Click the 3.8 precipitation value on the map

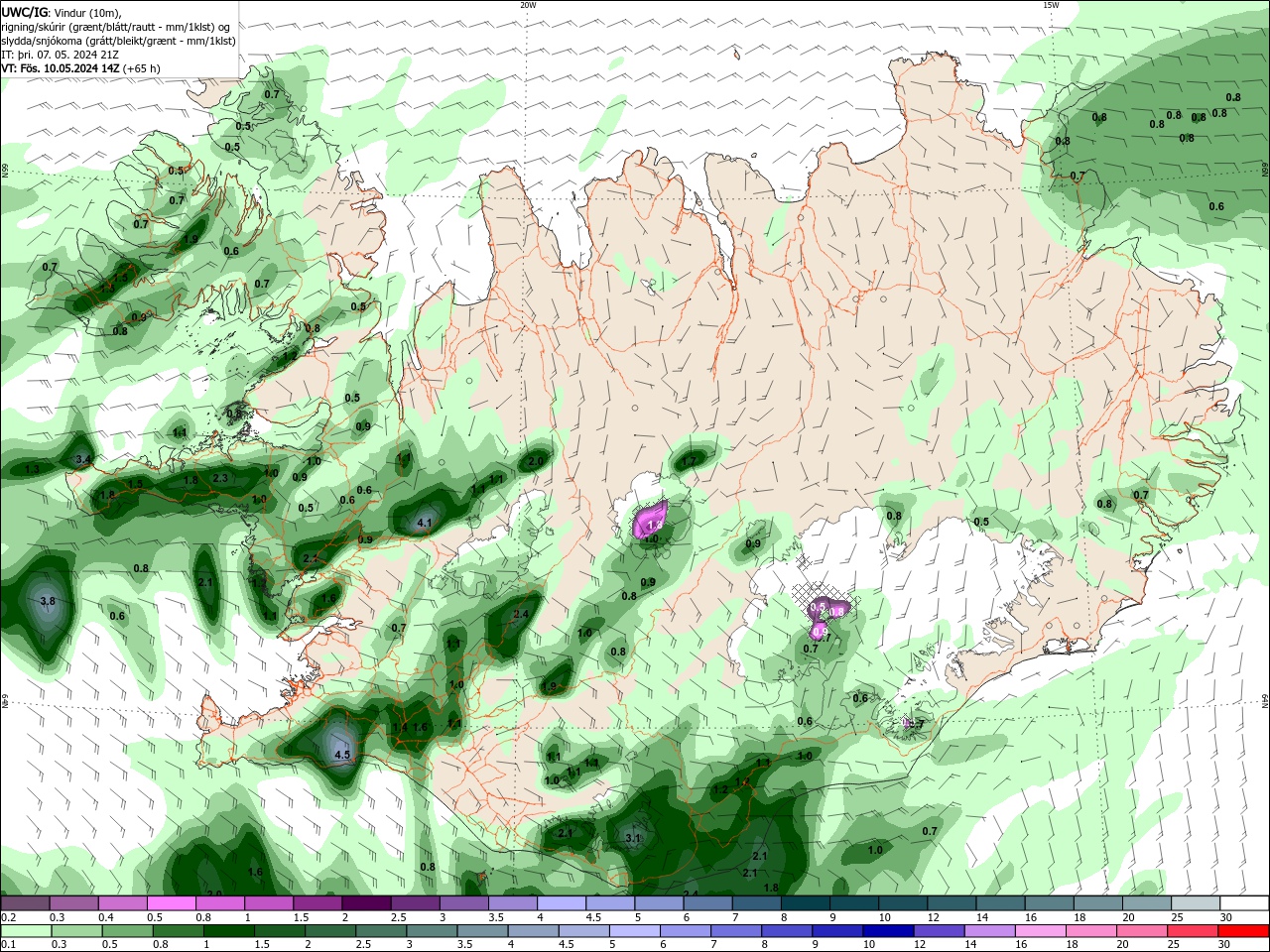coord(47,601)
